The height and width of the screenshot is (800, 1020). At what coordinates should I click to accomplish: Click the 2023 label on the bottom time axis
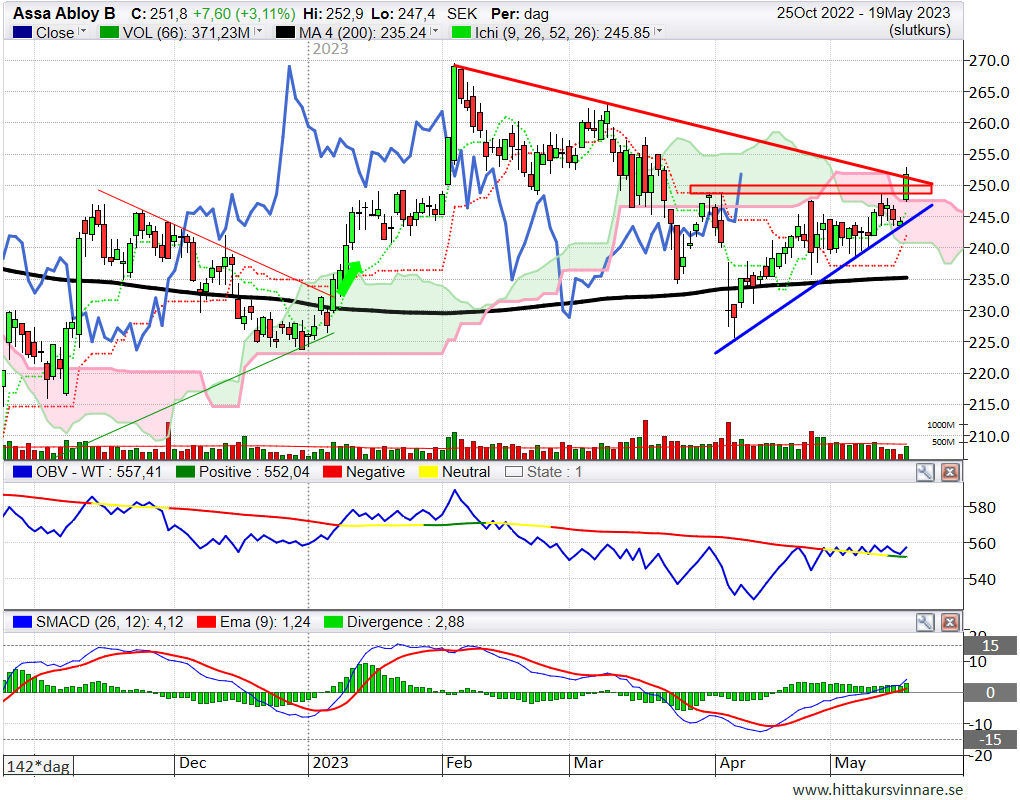tap(330, 763)
